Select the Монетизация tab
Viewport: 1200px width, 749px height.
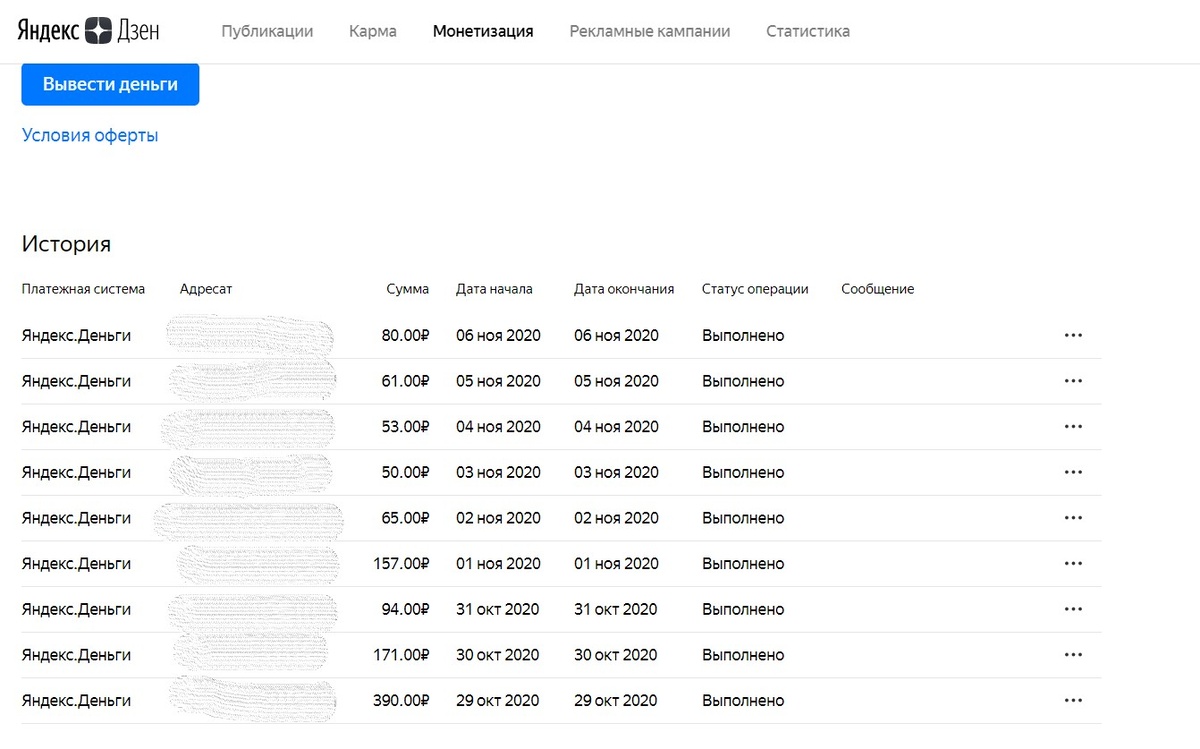(x=483, y=31)
